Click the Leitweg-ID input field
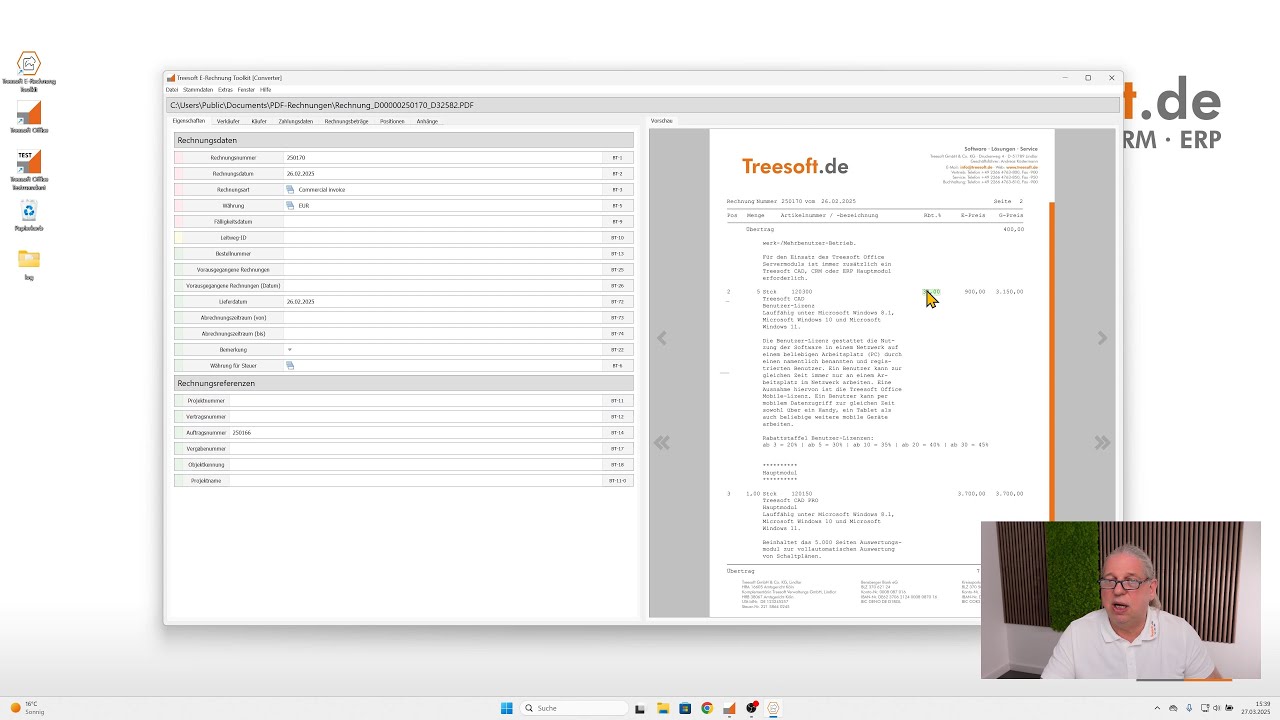 [444, 237]
